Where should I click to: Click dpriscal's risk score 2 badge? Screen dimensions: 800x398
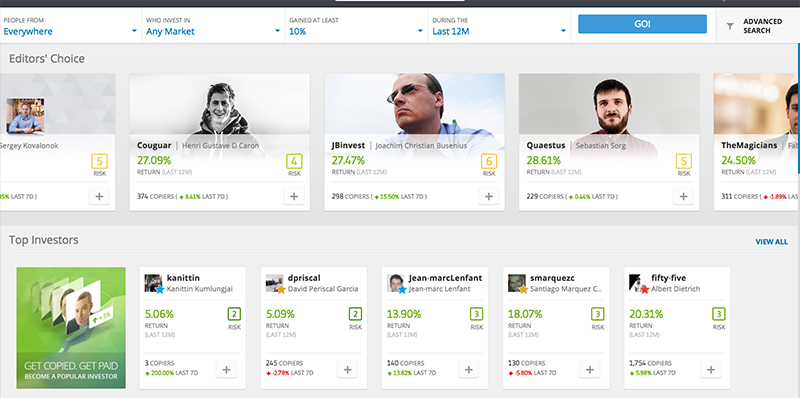point(356,314)
